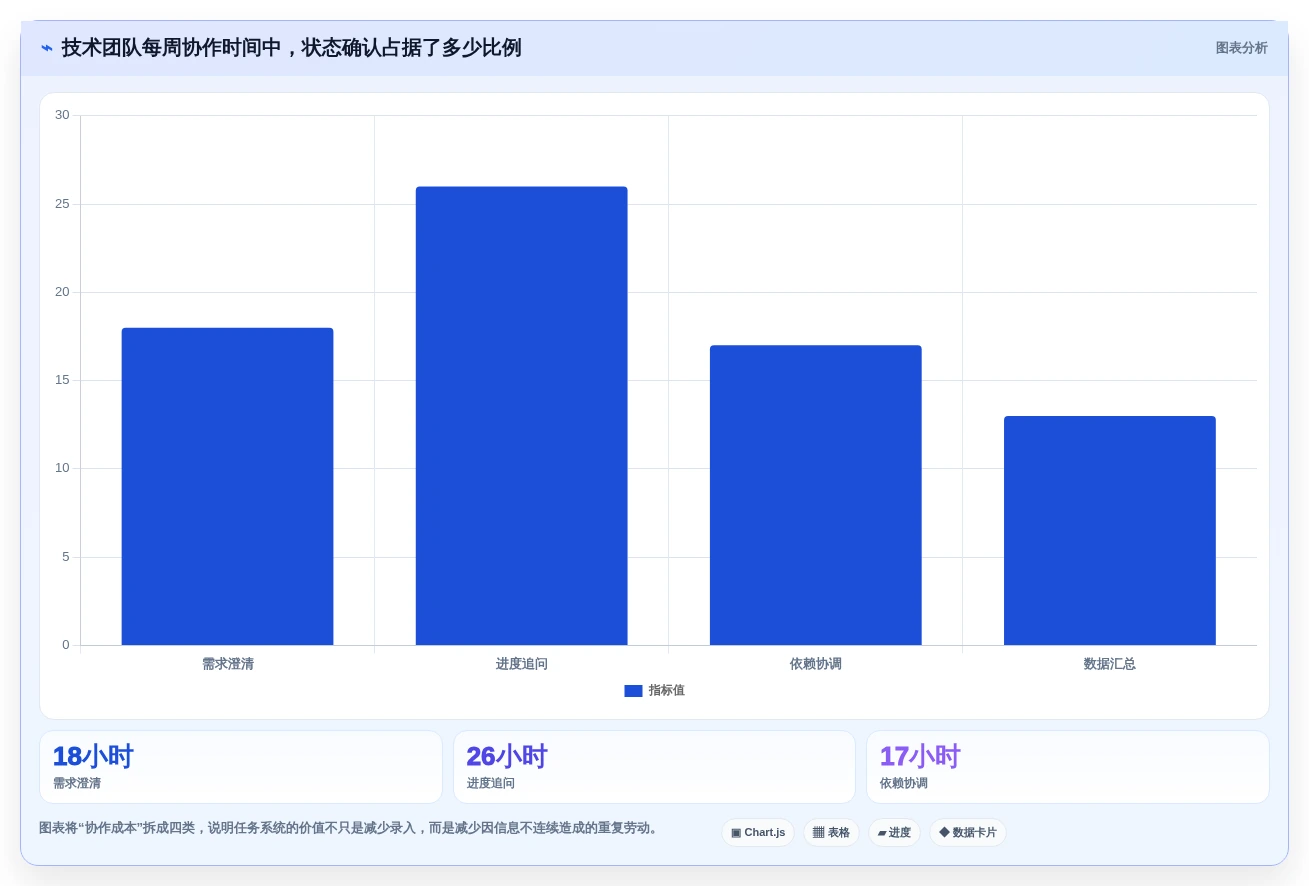1309x886 pixels.
Task: Select the 需求澄清 bar in chart
Action: coord(227,486)
